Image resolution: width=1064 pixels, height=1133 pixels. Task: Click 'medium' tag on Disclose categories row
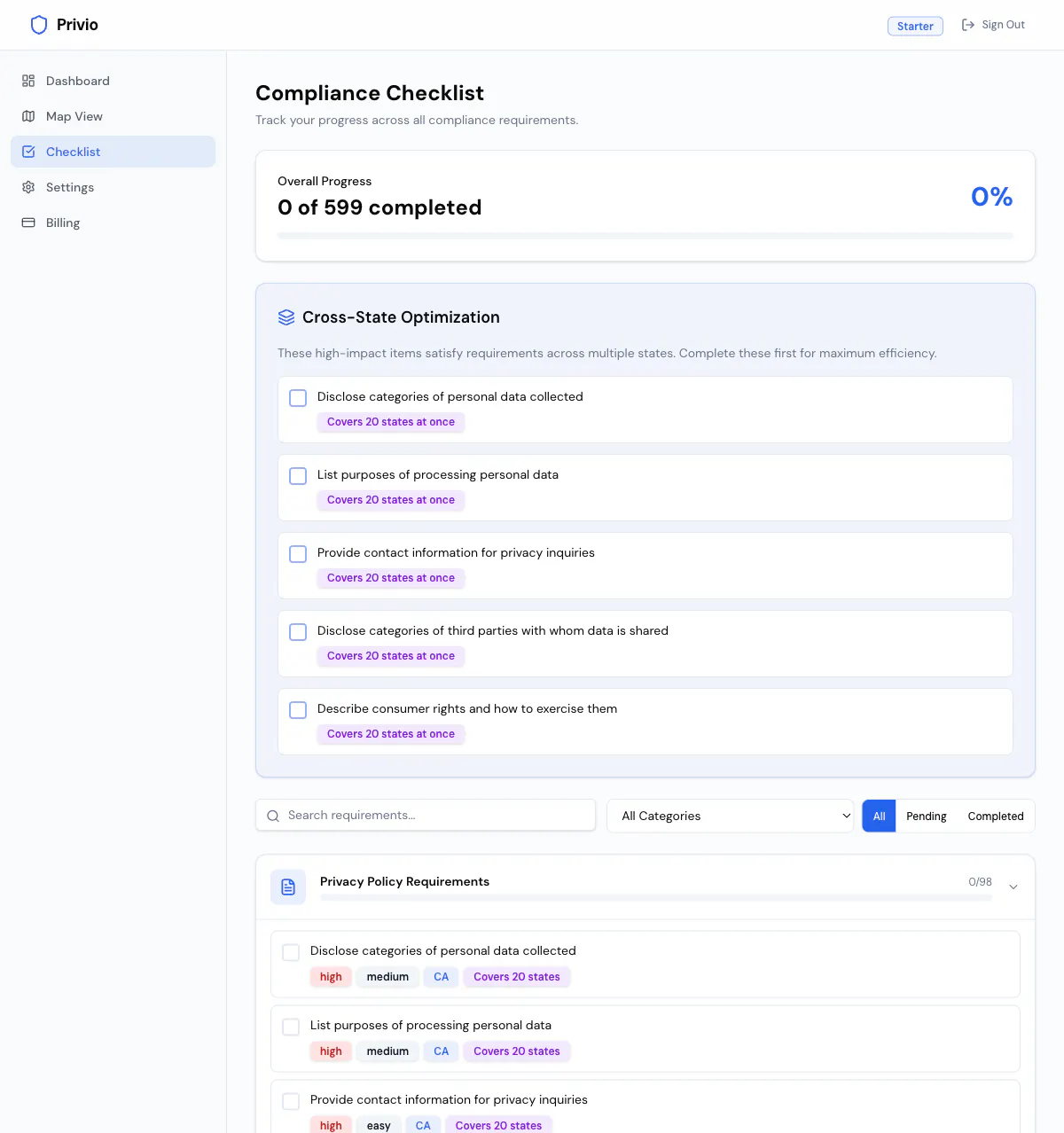(387, 977)
